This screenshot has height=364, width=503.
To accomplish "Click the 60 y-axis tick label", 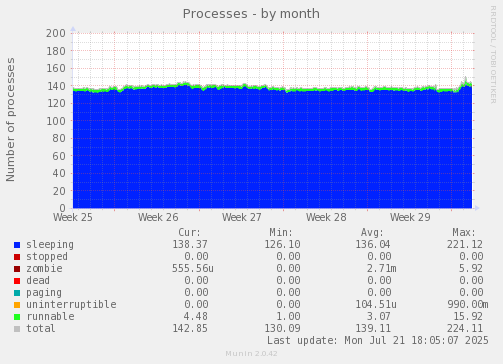I will point(59,156).
